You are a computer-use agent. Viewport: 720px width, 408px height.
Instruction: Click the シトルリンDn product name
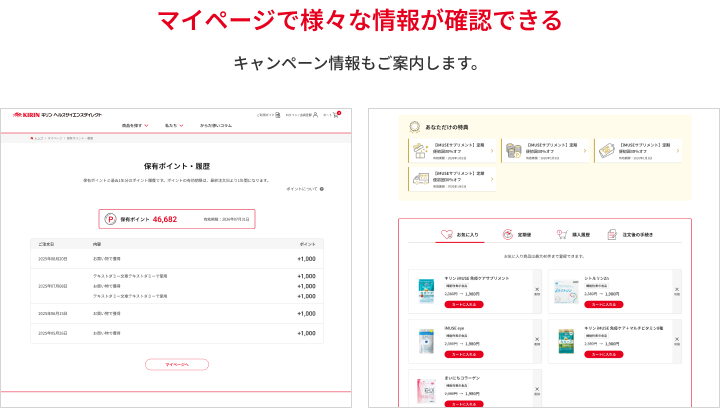pos(596,278)
